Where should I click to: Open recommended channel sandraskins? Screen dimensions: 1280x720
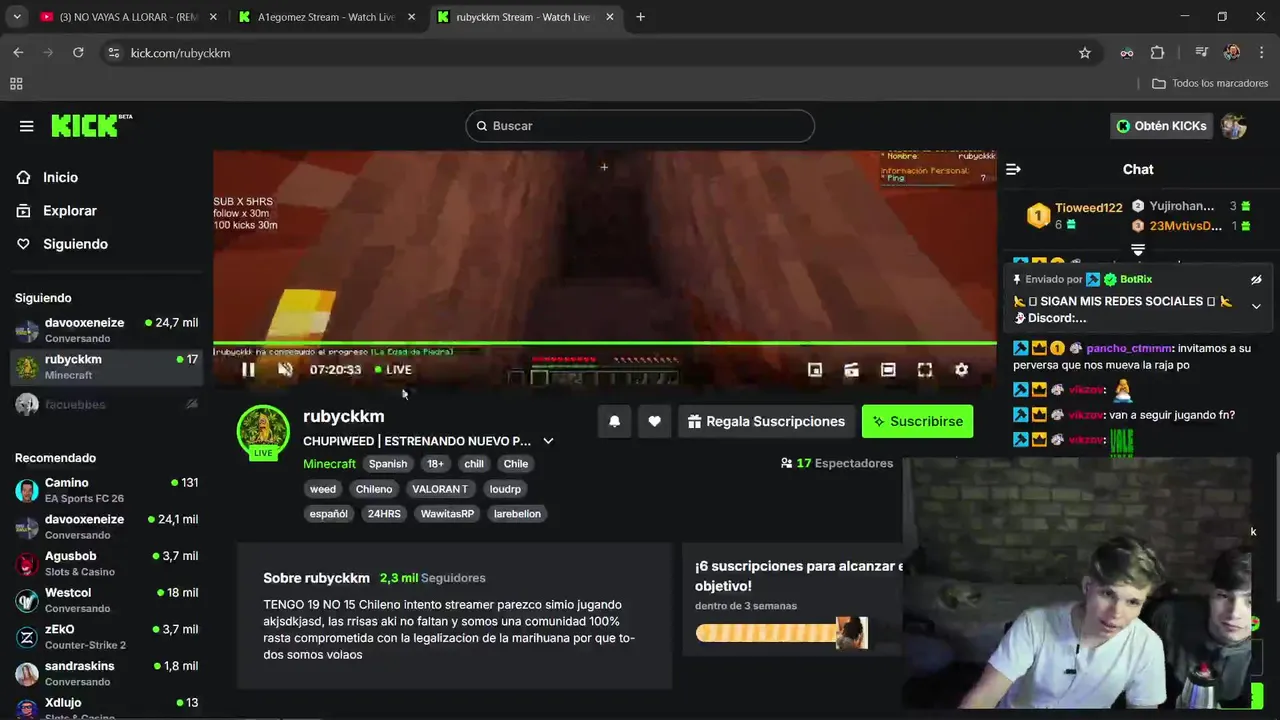tap(106, 673)
